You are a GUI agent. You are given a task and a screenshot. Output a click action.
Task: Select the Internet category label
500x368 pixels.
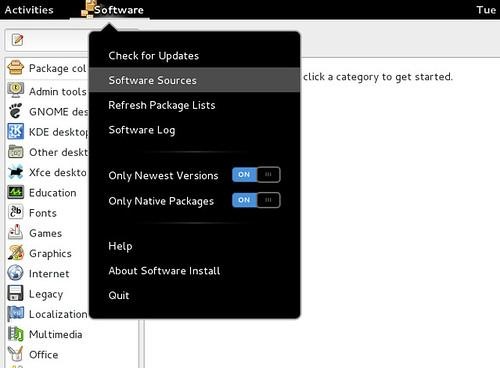49,274
